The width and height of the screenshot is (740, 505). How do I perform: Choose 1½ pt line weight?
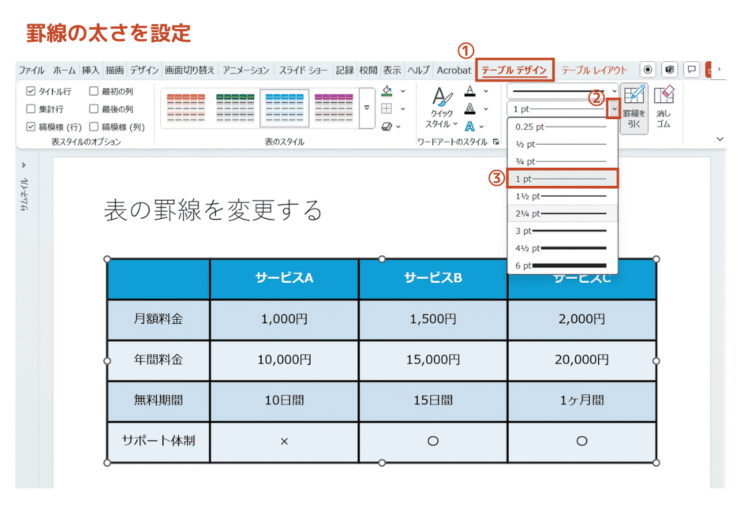562,196
